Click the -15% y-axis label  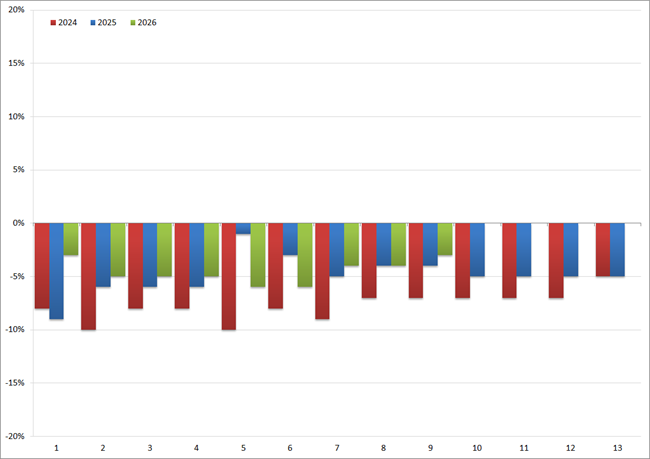click(15, 383)
